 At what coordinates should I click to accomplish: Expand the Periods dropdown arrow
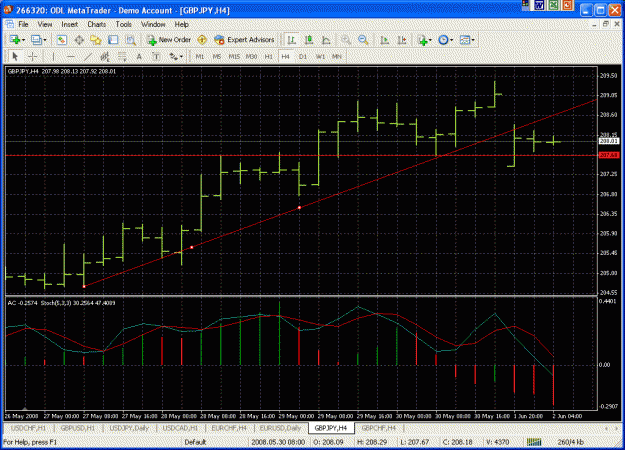(451, 40)
